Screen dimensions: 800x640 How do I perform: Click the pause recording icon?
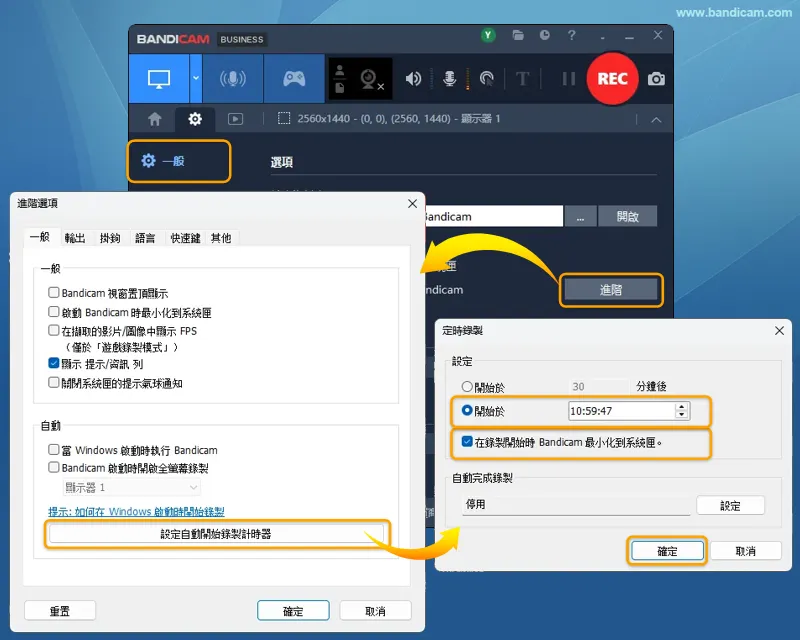click(x=568, y=79)
